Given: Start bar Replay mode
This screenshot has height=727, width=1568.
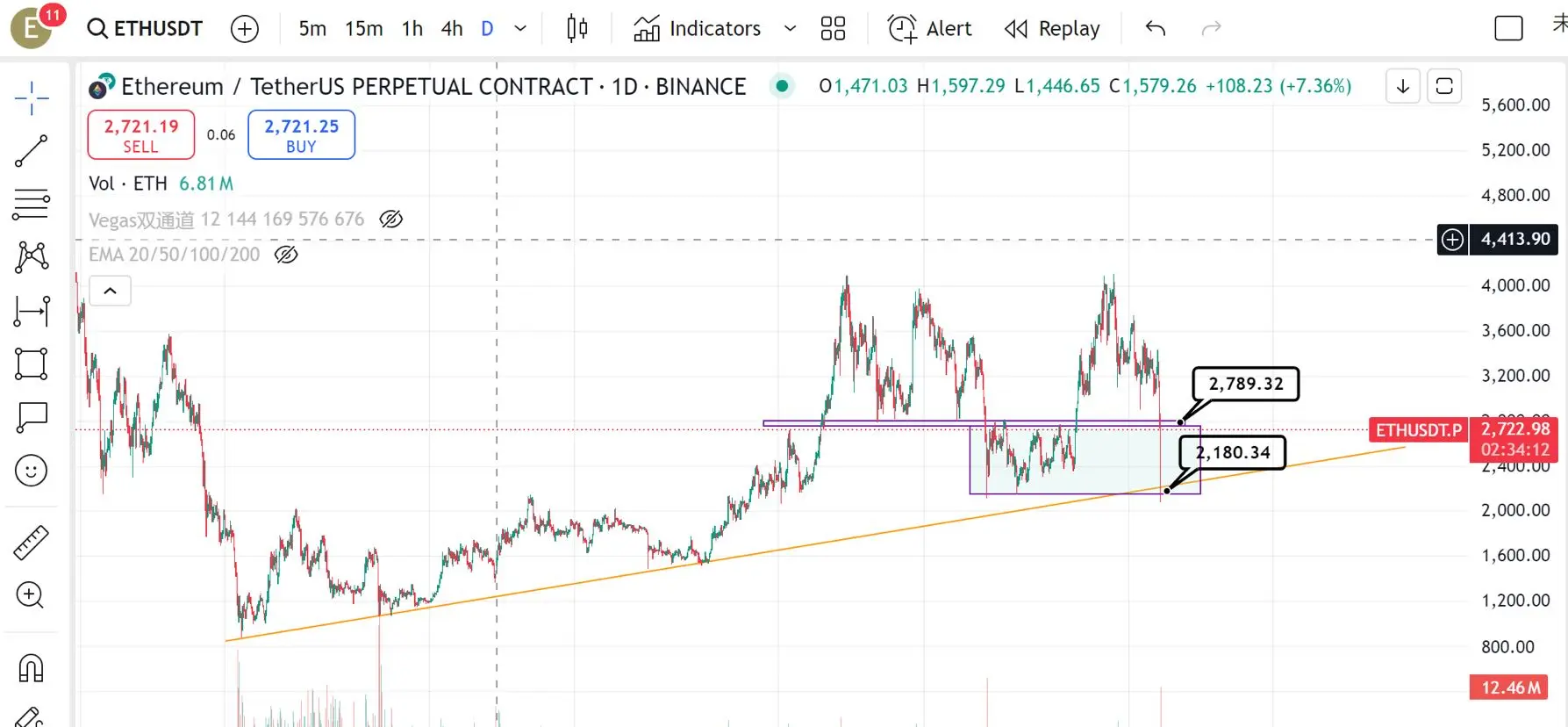Looking at the screenshot, I should point(1051,29).
